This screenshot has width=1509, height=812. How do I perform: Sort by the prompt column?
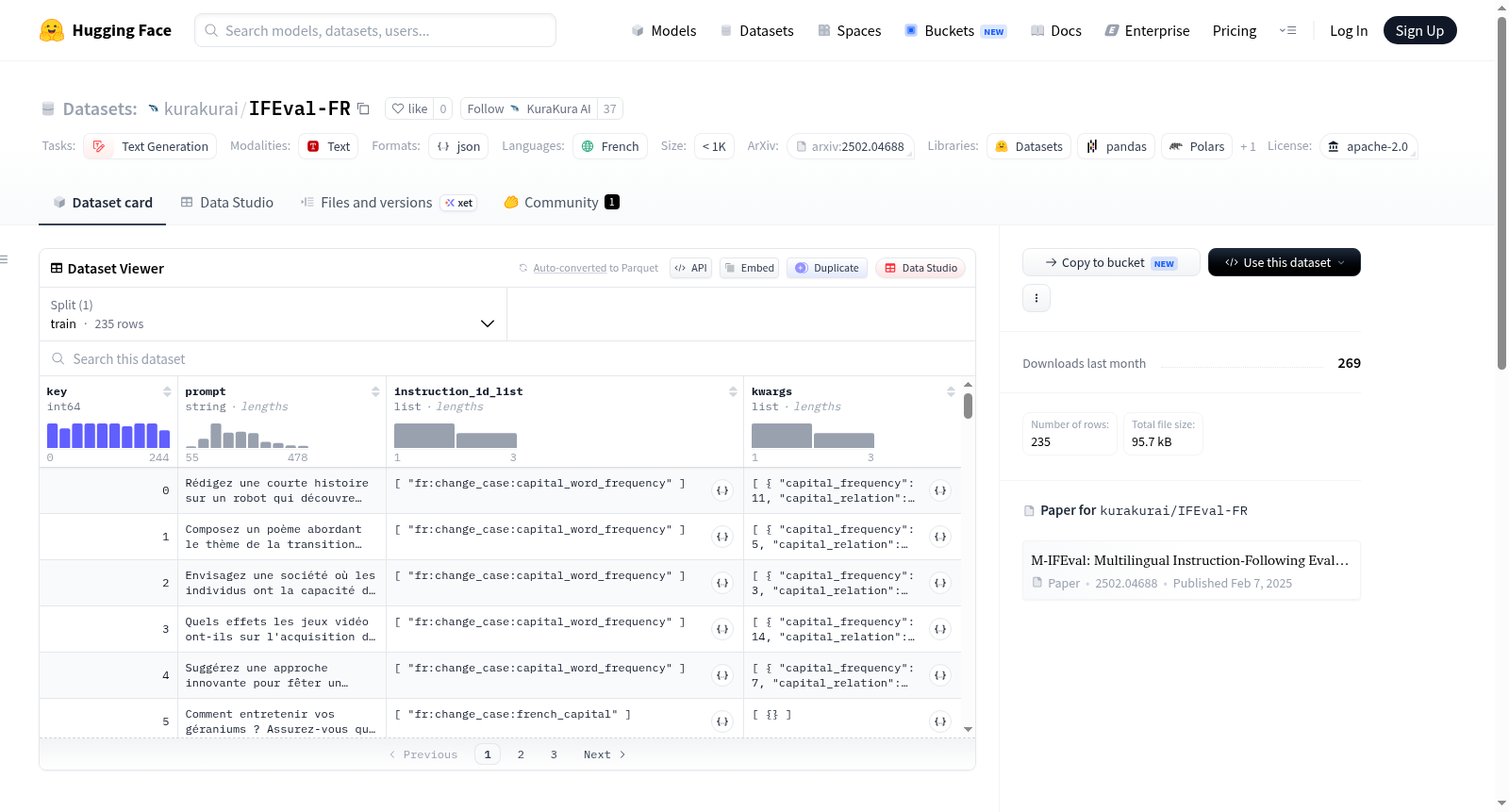[375, 391]
